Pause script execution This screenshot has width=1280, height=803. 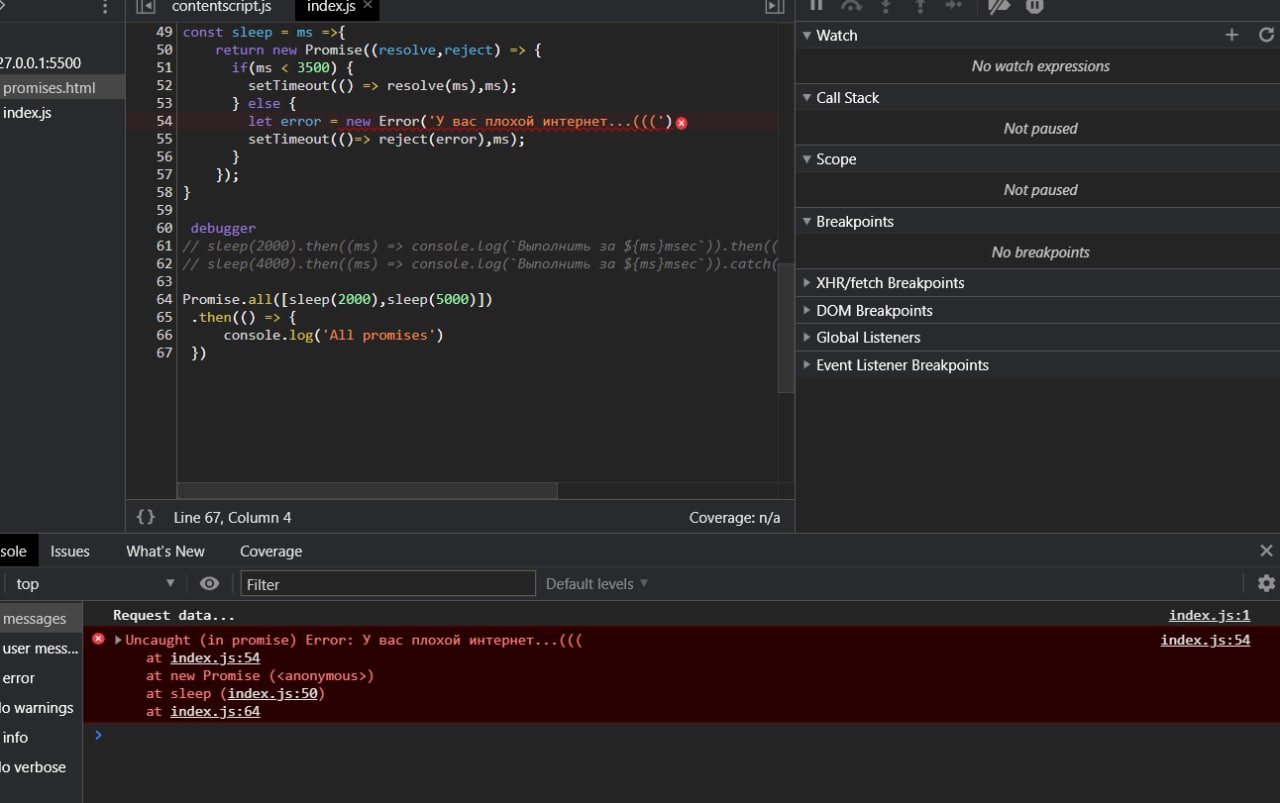pos(817,5)
